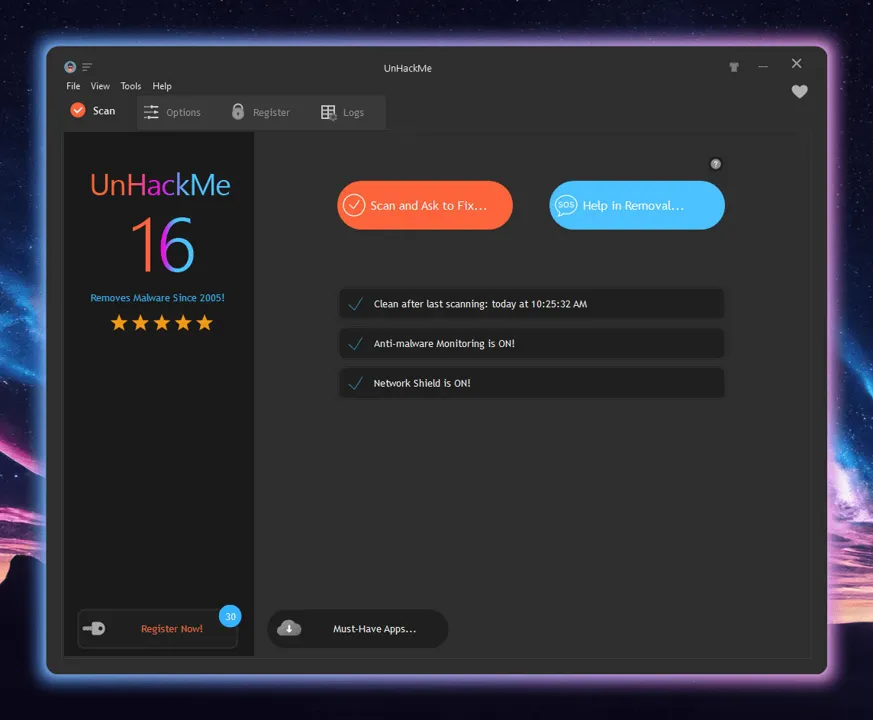
Task: Click Help in Removal button
Action: [637, 205]
